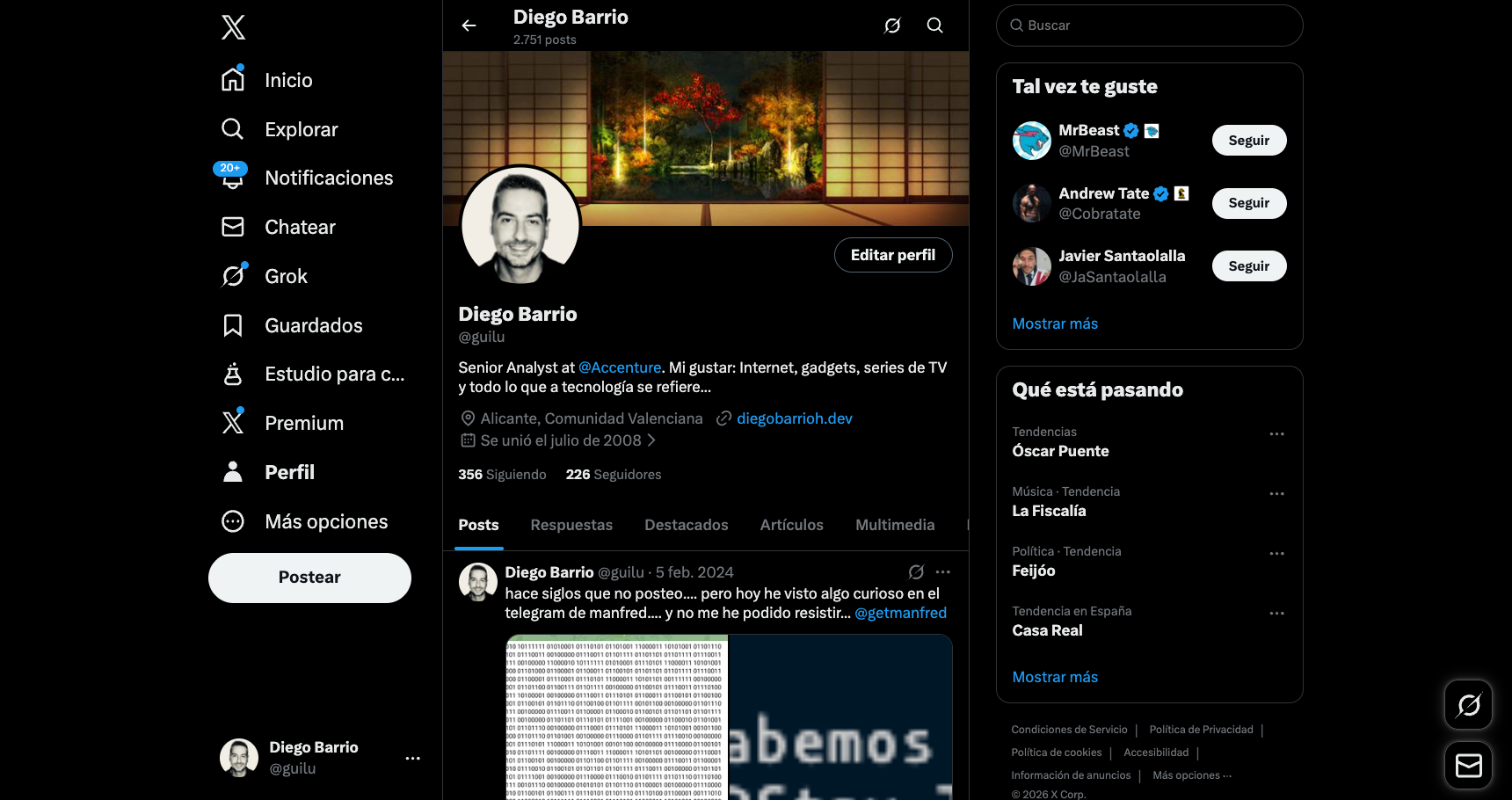
Task: Launch Grok from the sidebar icon
Action: coord(233,275)
